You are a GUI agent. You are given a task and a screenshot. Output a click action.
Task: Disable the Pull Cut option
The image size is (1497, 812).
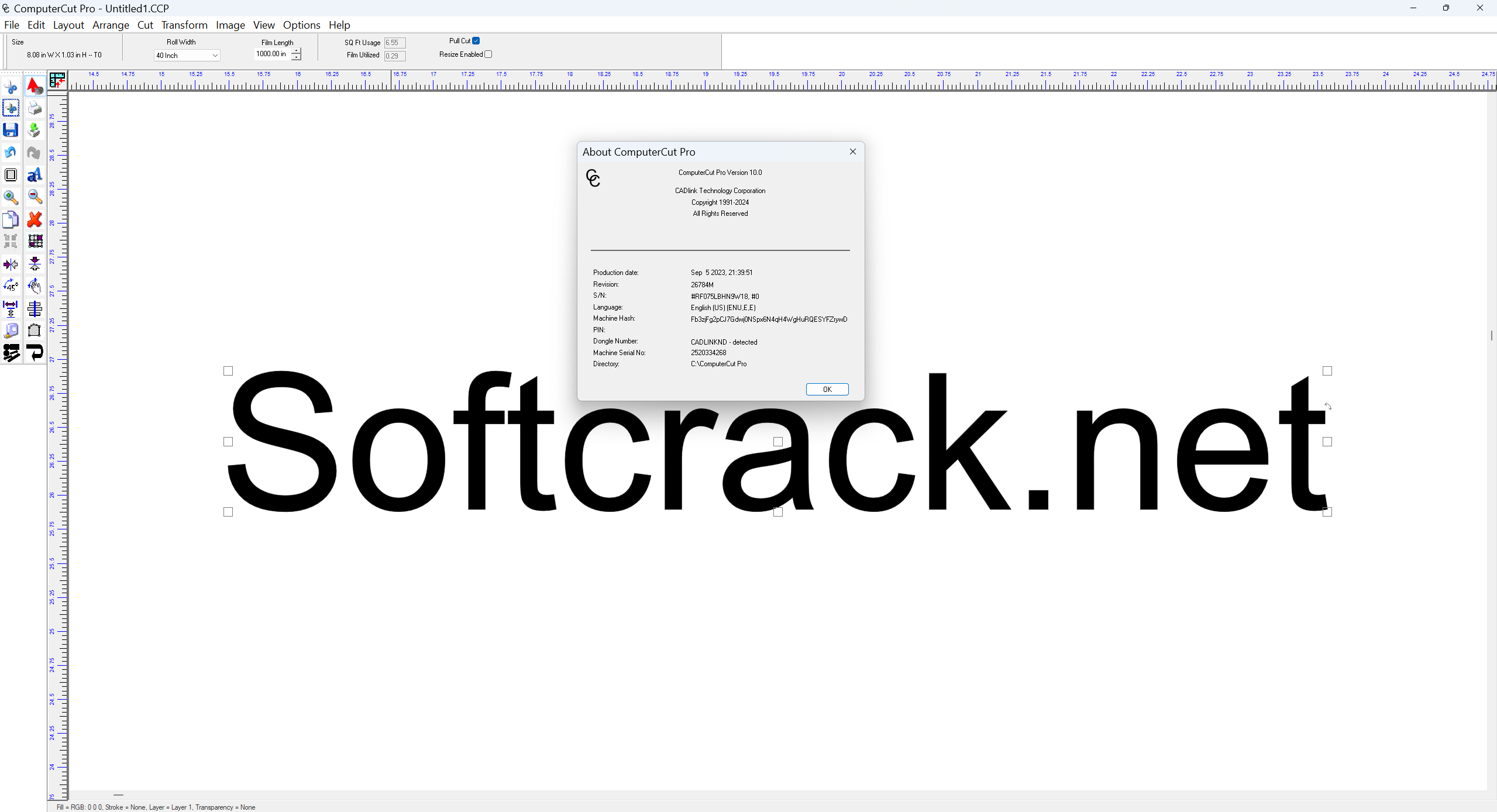coord(476,40)
